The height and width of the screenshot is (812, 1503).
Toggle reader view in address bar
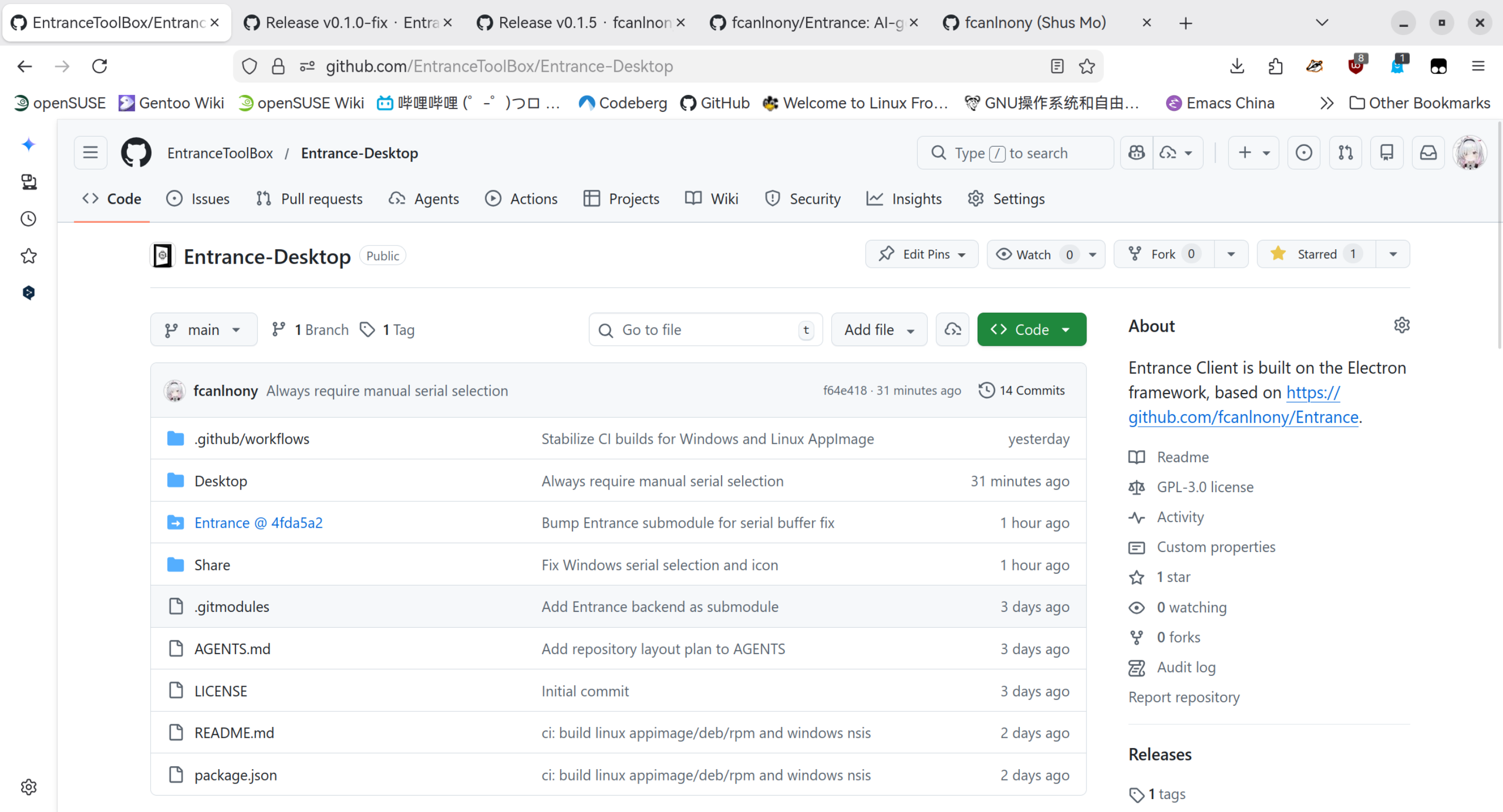pyautogui.click(x=1057, y=66)
